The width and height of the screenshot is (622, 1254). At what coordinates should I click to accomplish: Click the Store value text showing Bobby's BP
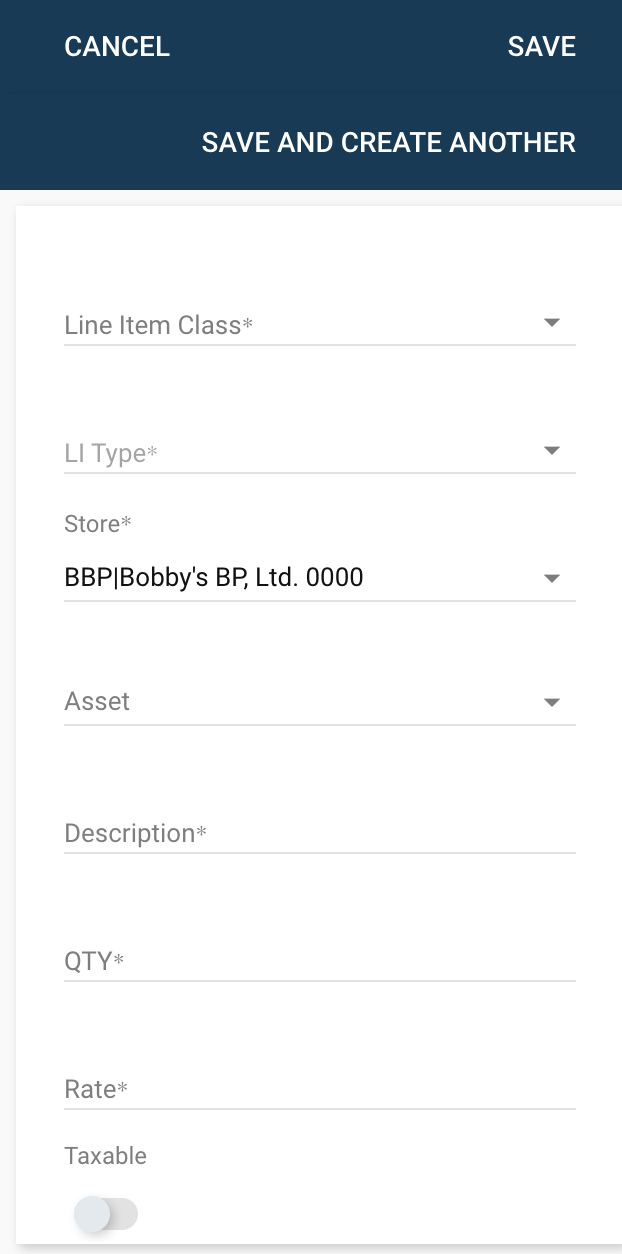[x=214, y=577]
